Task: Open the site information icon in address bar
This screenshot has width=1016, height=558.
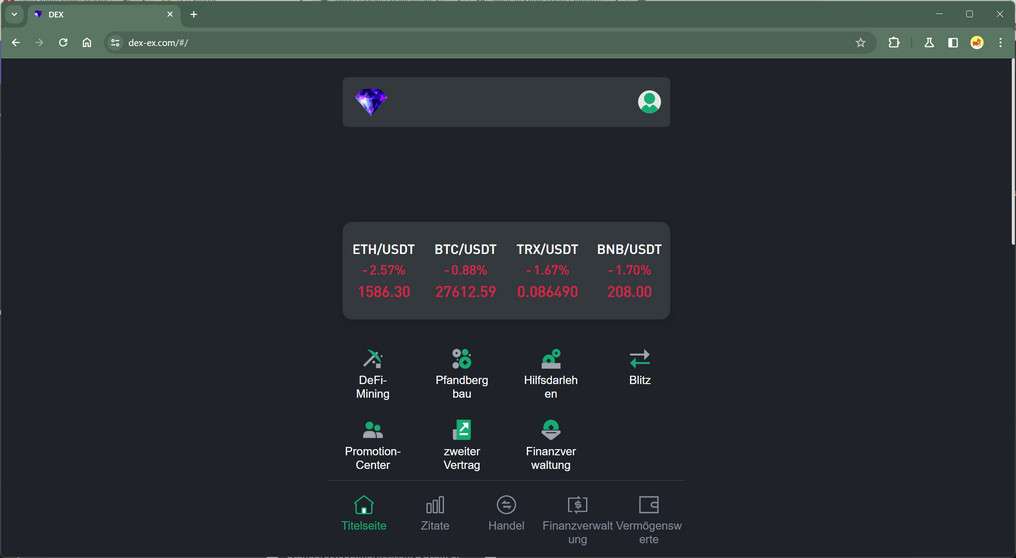Action: (115, 43)
